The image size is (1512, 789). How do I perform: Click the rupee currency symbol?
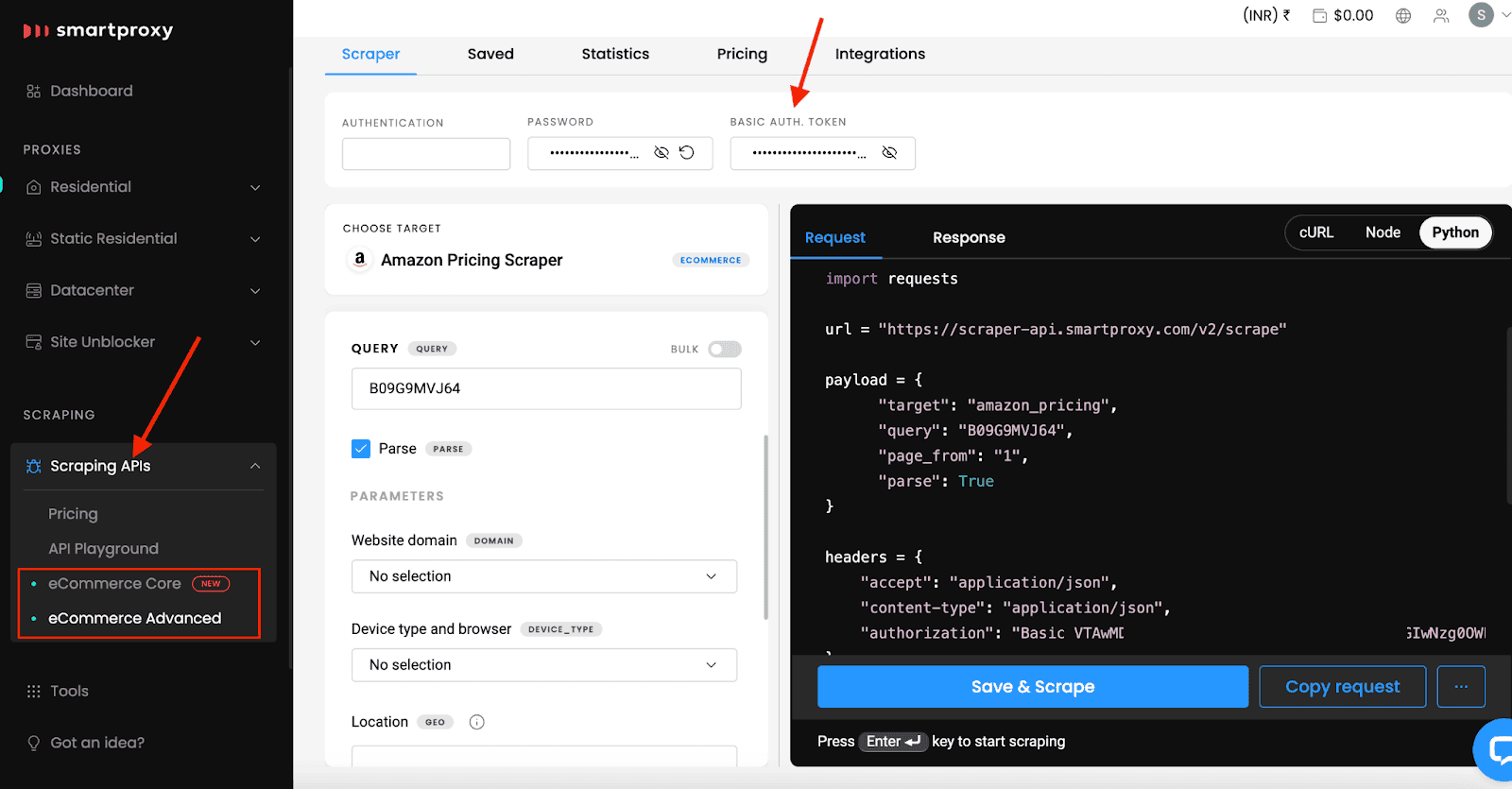tap(1286, 15)
